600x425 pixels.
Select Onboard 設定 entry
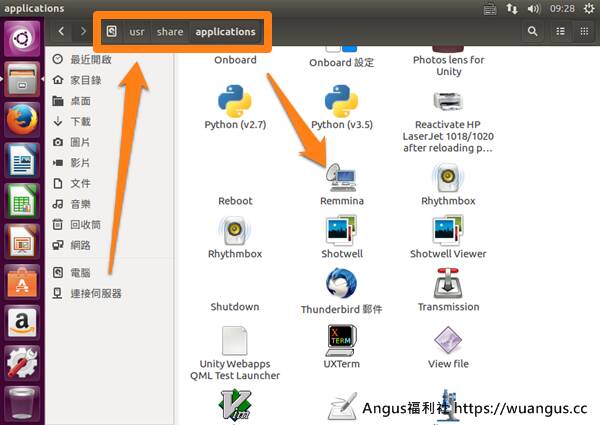(341, 62)
